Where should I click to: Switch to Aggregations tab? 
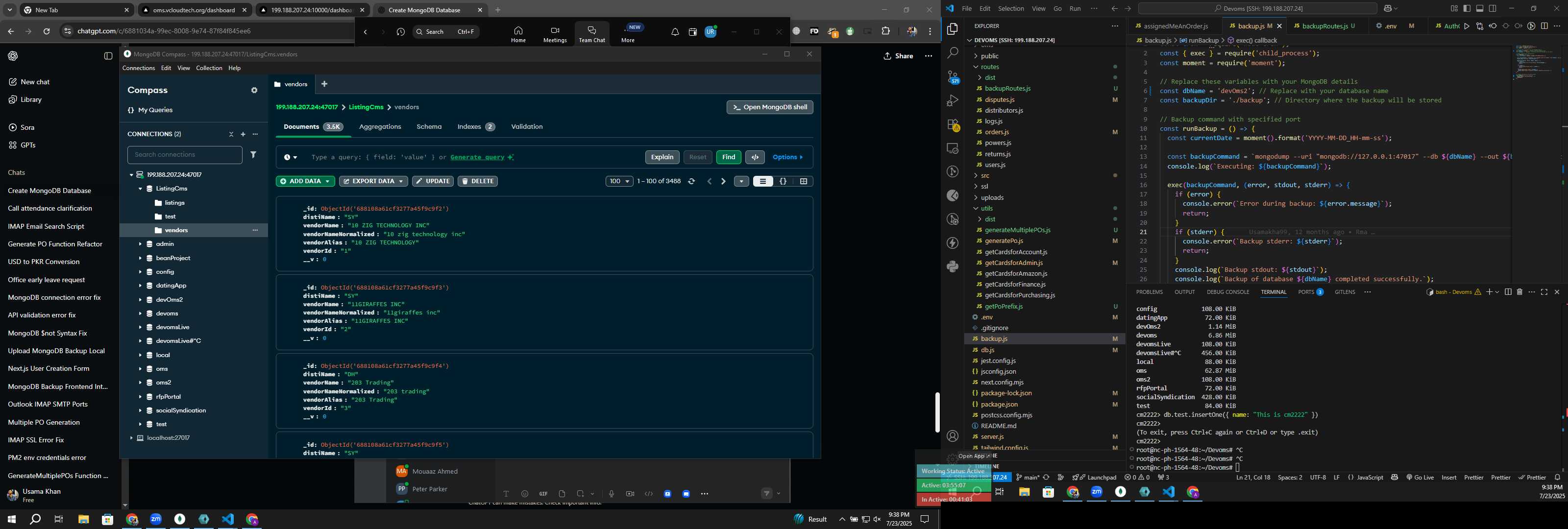(x=380, y=127)
